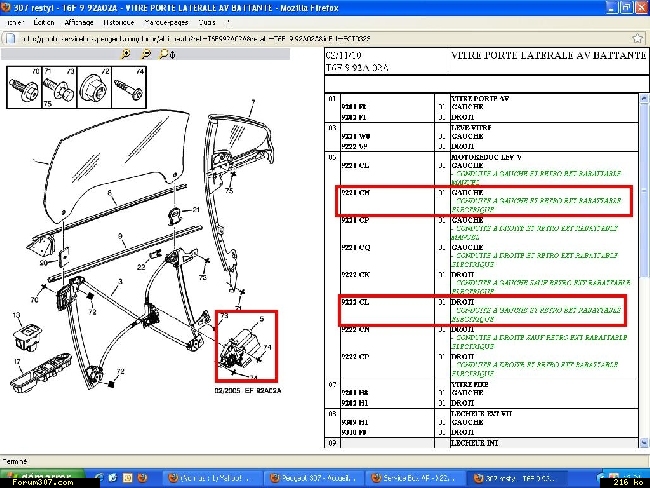Viewport: 650px width, 488px height.
Task: Launch Internet Explorer from the quick launch bar
Action: pos(99,478)
